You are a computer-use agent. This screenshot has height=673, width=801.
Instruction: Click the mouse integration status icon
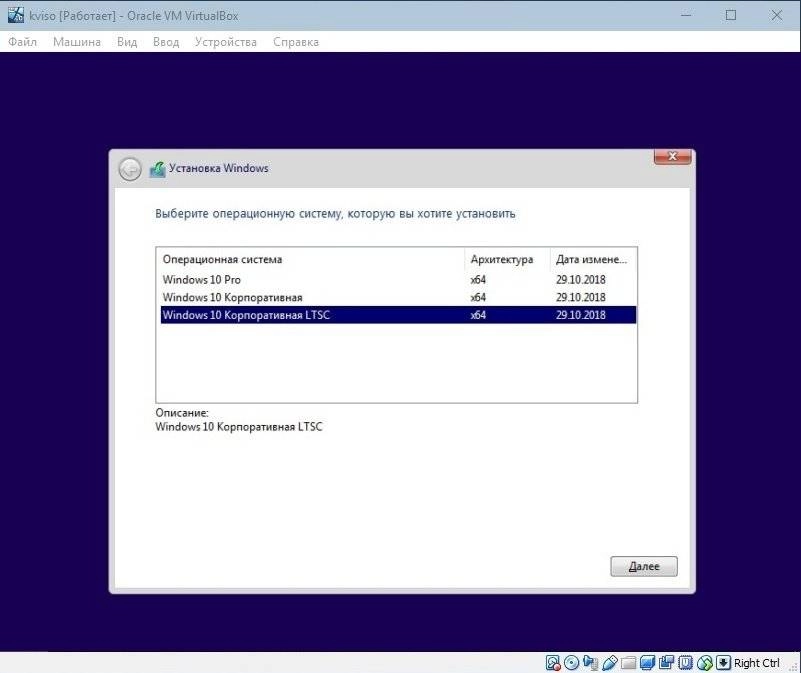[x=704, y=663]
